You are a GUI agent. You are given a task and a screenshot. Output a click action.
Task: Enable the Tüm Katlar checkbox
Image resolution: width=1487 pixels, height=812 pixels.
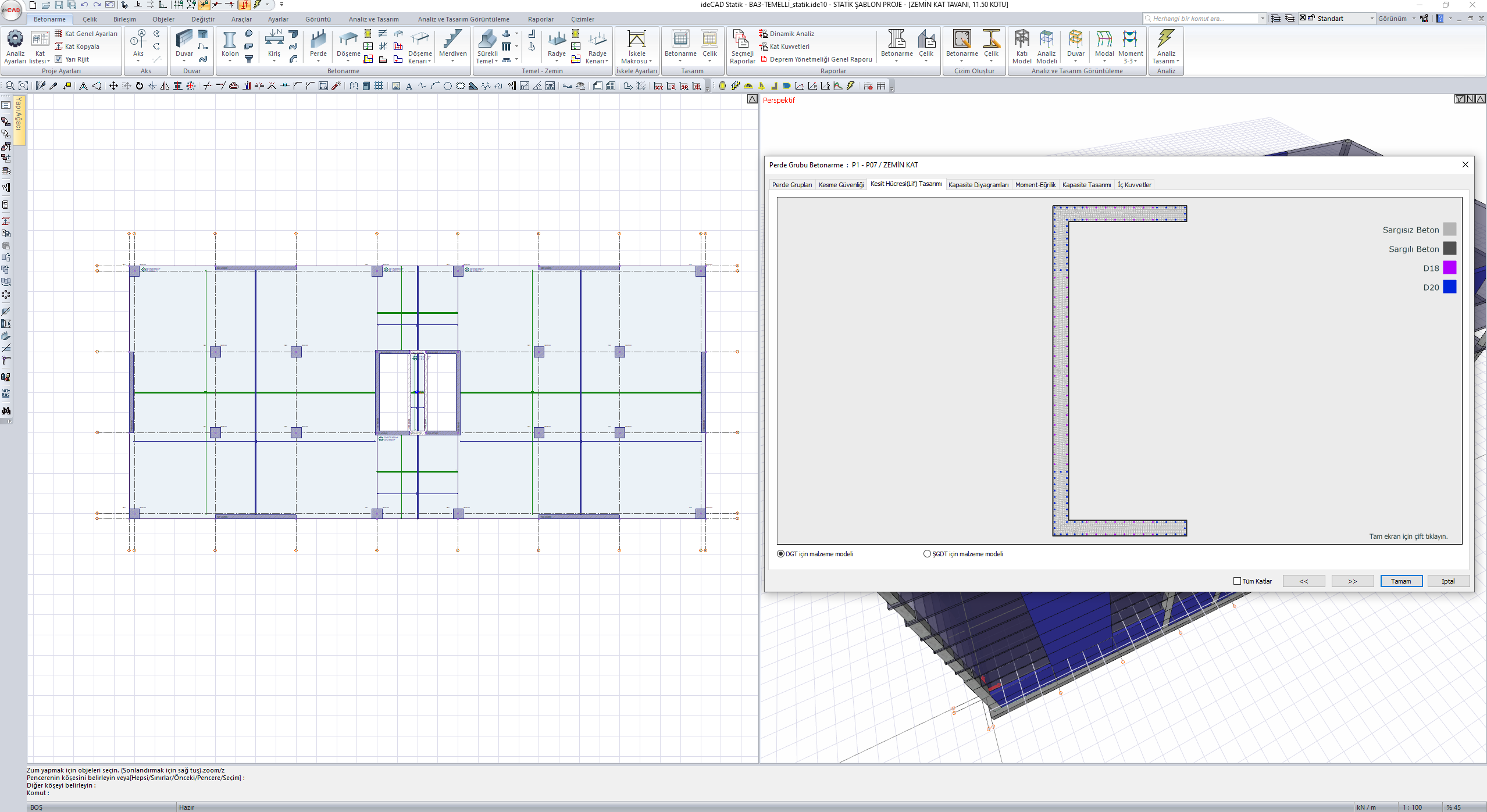(x=1237, y=581)
